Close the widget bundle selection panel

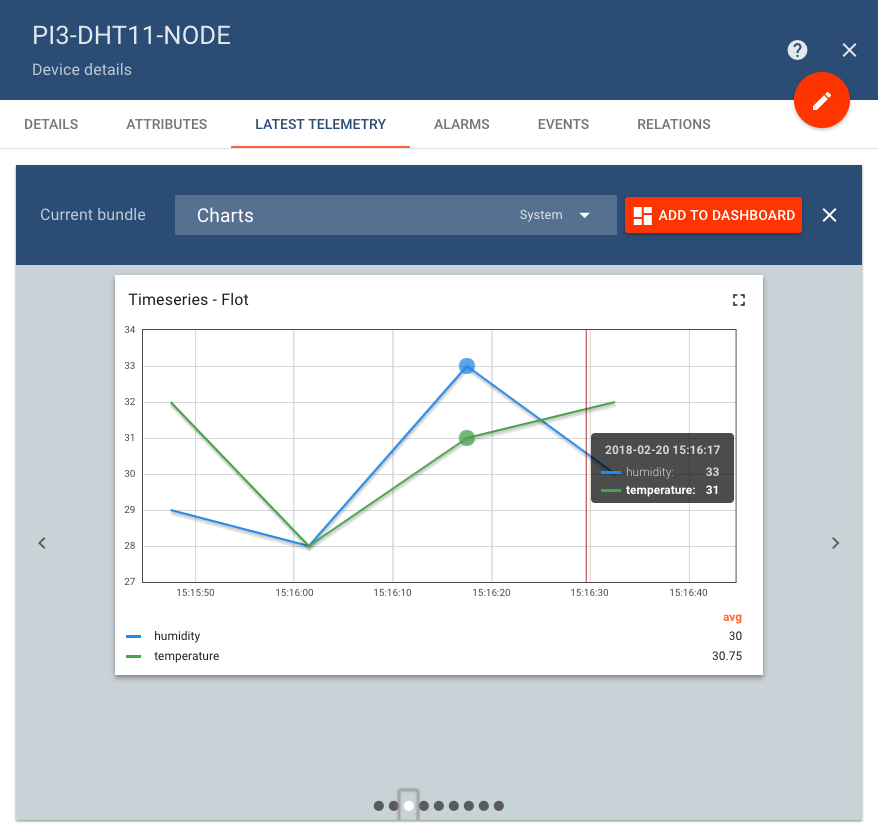tap(829, 215)
